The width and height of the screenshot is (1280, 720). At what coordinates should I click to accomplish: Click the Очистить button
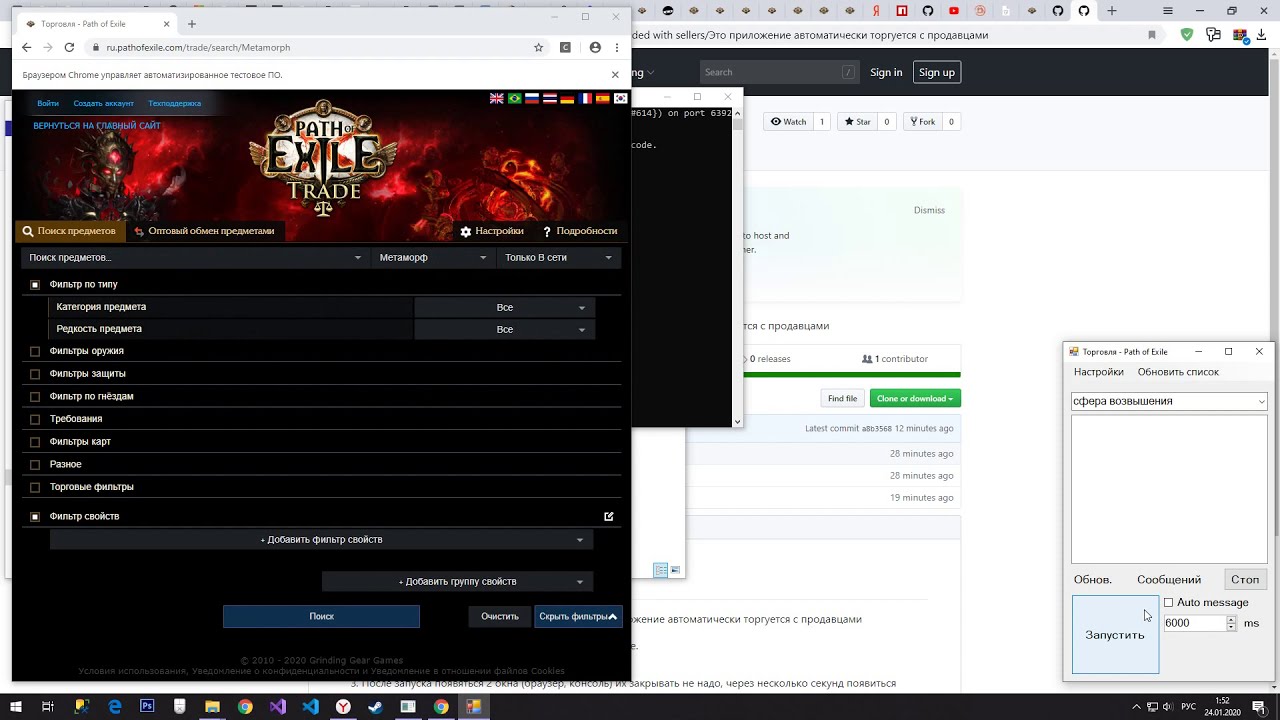click(500, 617)
